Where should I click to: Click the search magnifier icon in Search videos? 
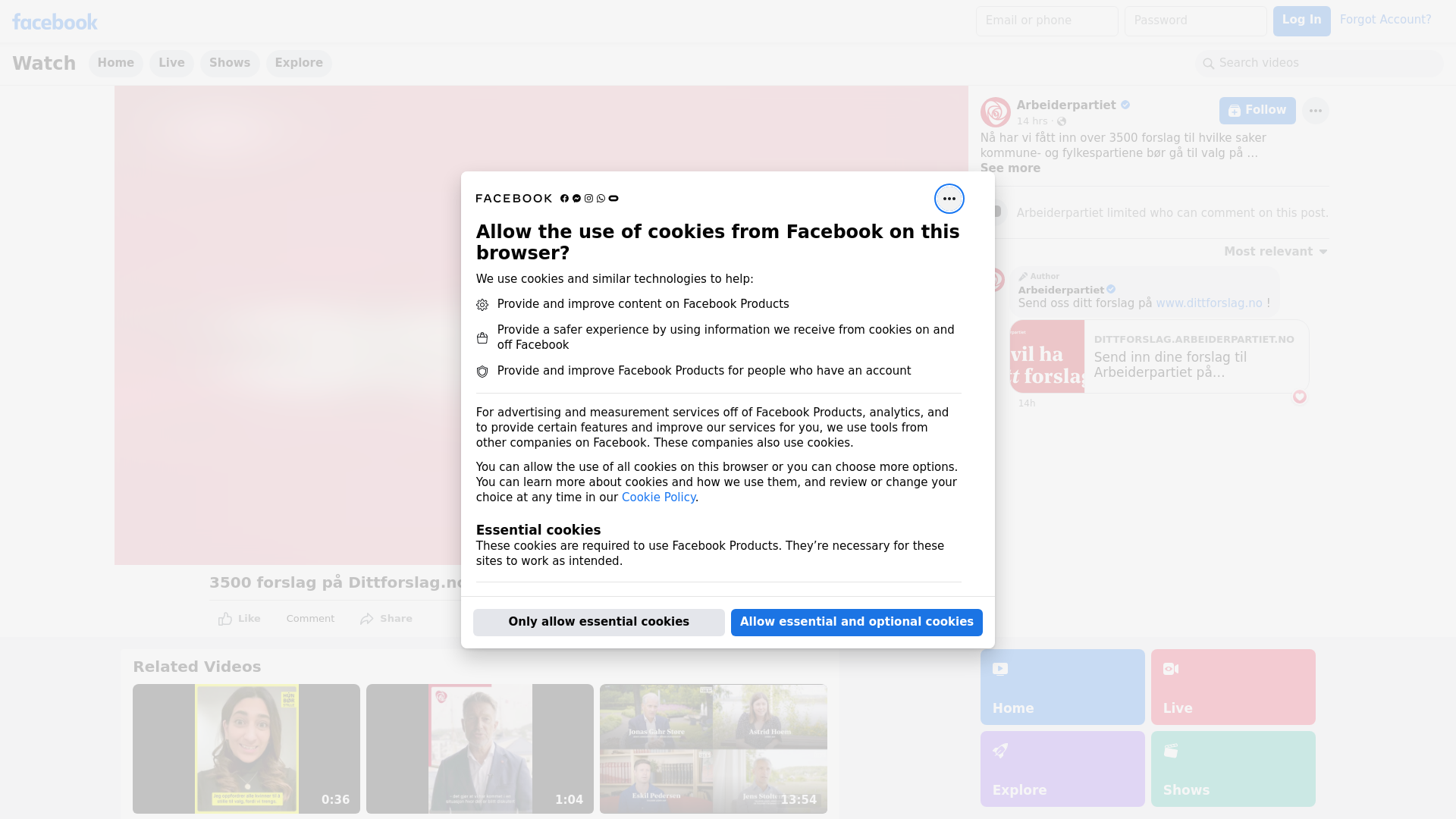1208,64
